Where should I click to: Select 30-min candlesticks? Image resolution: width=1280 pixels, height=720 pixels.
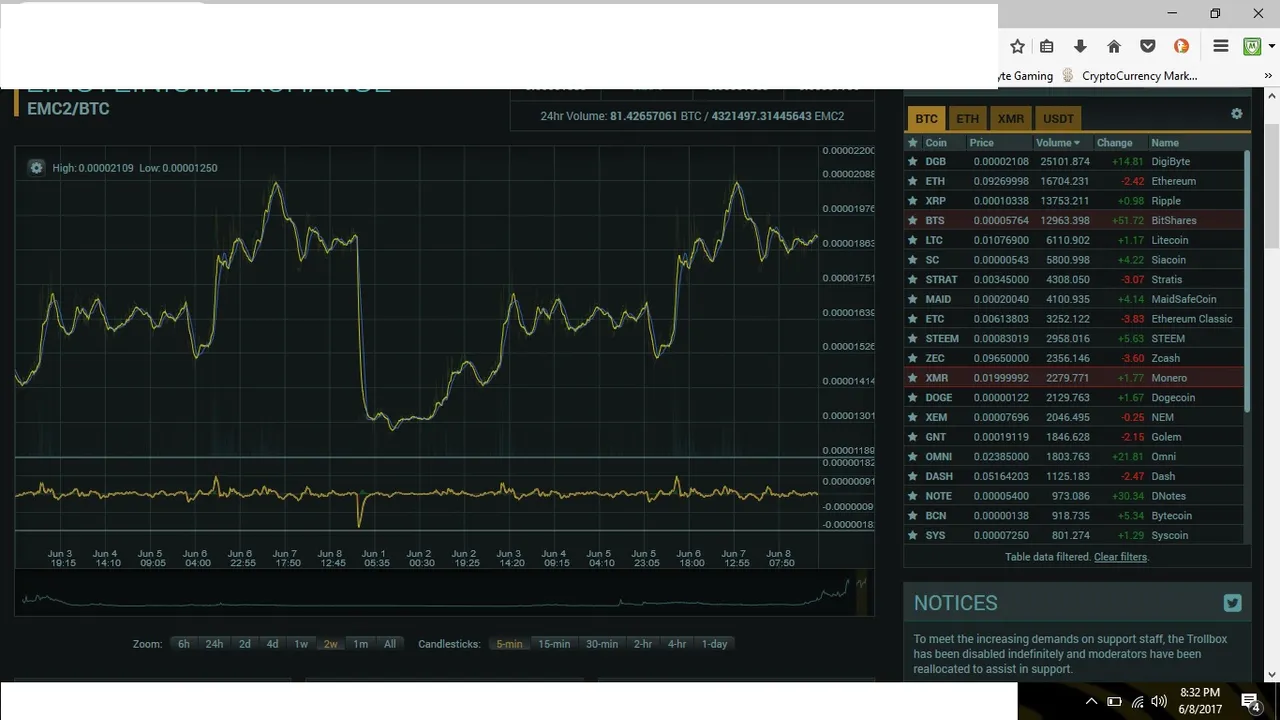coord(602,644)
